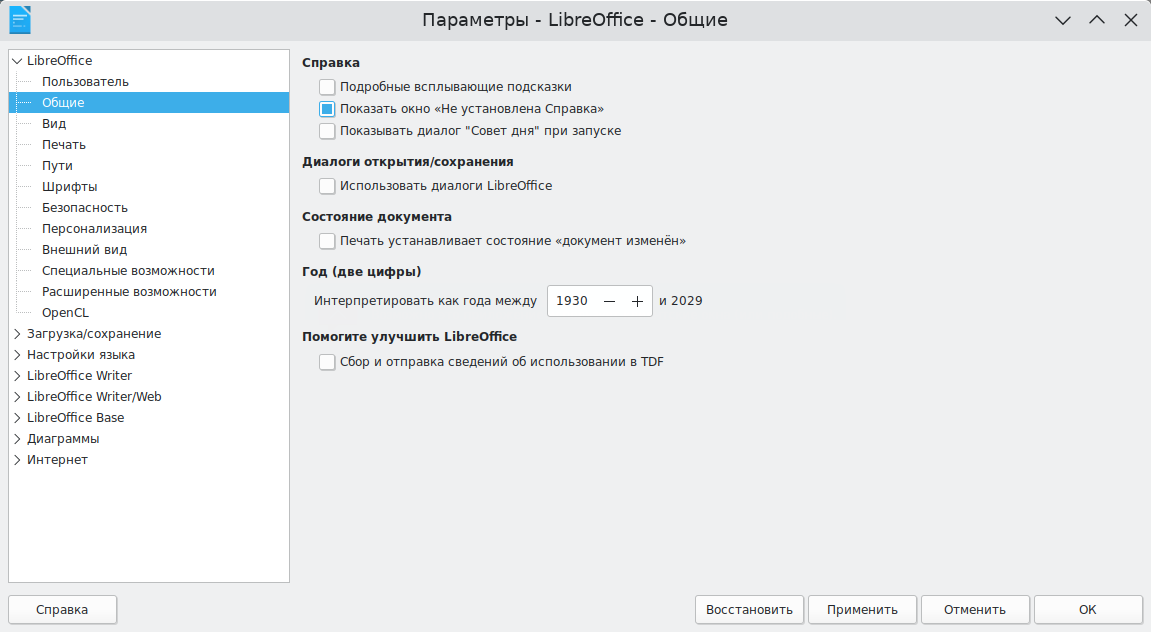
Task: Select «Пользователь» in the tree
Action: pyautogui.click(x=85, y=81)
